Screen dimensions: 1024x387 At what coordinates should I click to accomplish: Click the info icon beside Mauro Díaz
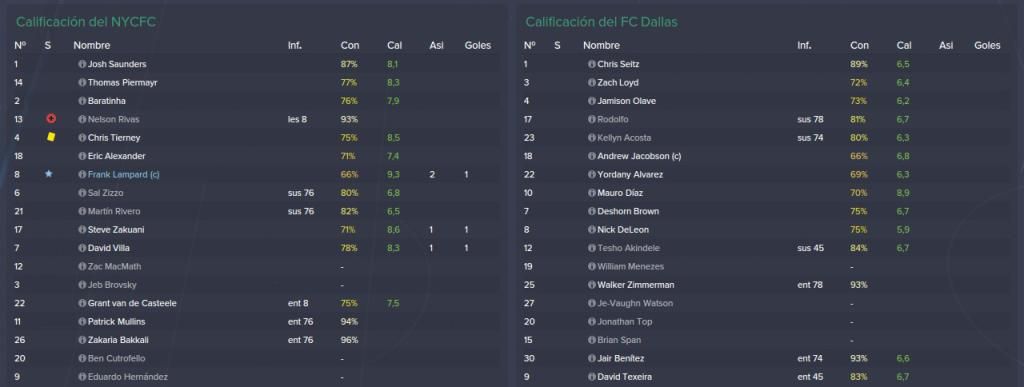tap(592, 193)
